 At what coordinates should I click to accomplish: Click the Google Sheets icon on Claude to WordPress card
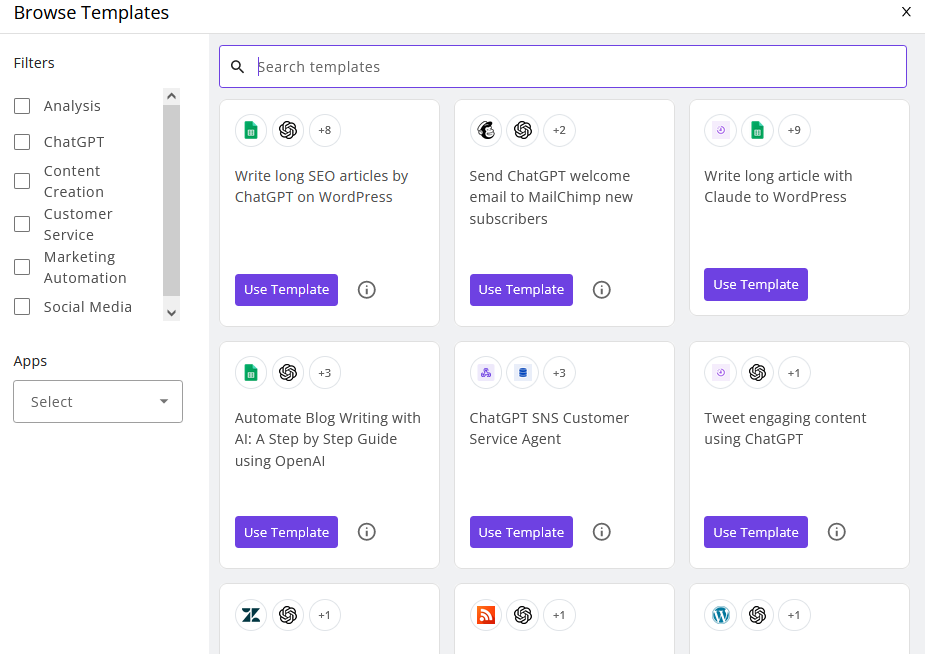pos(757,130)
